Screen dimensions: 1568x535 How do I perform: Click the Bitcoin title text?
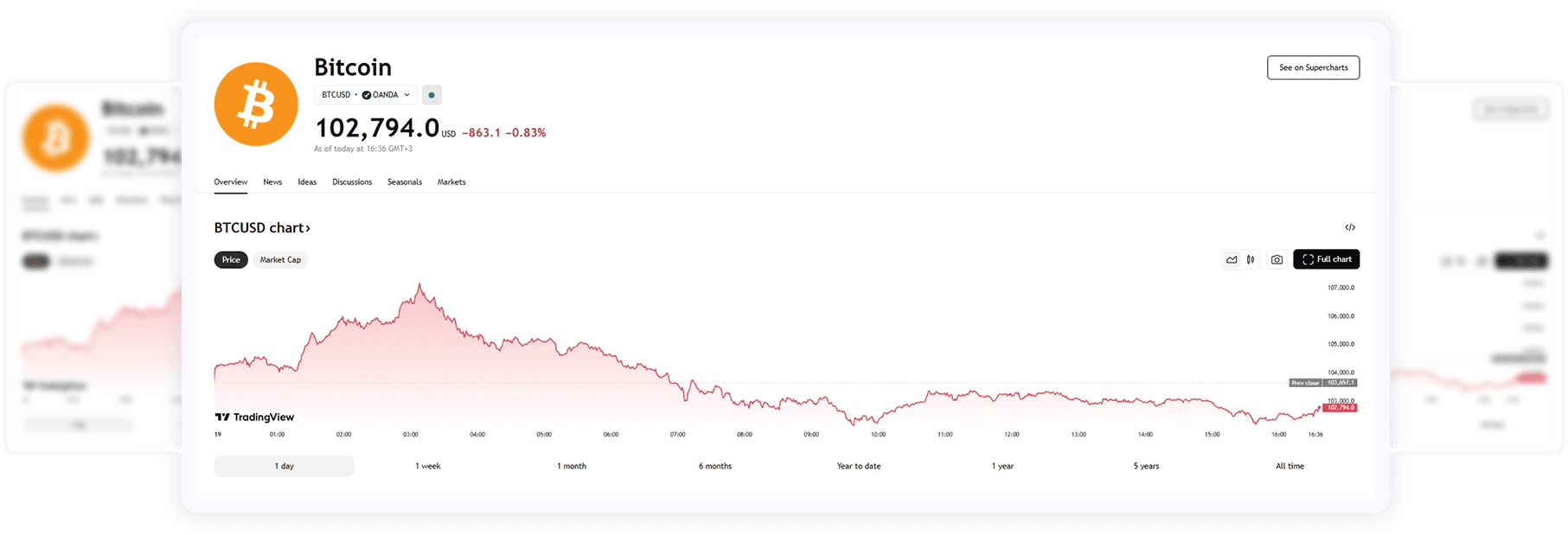[353, 67]
